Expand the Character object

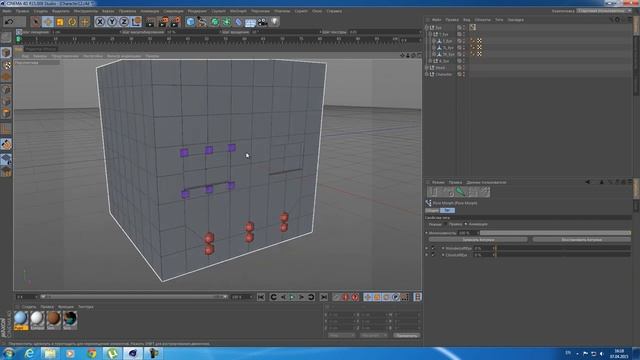click(x=427, y=74)
